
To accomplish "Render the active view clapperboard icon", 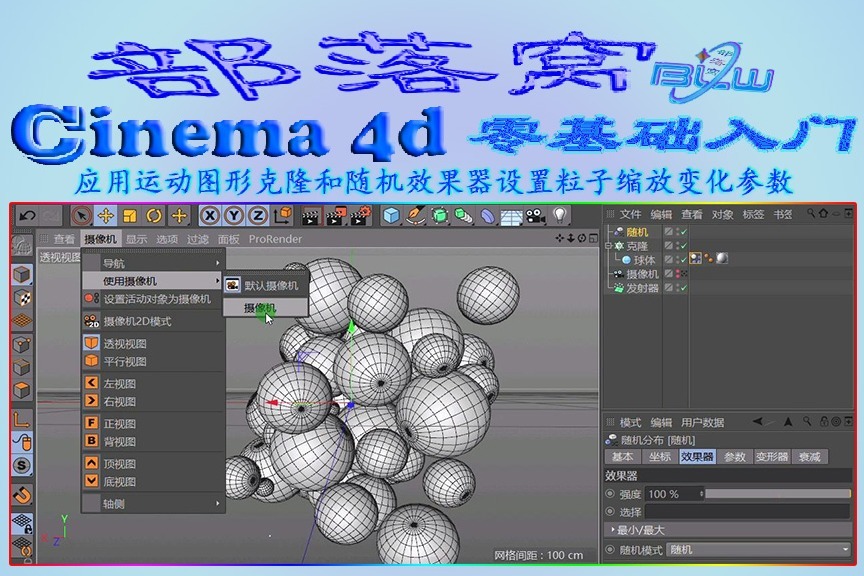I will (x=311, y=216).
